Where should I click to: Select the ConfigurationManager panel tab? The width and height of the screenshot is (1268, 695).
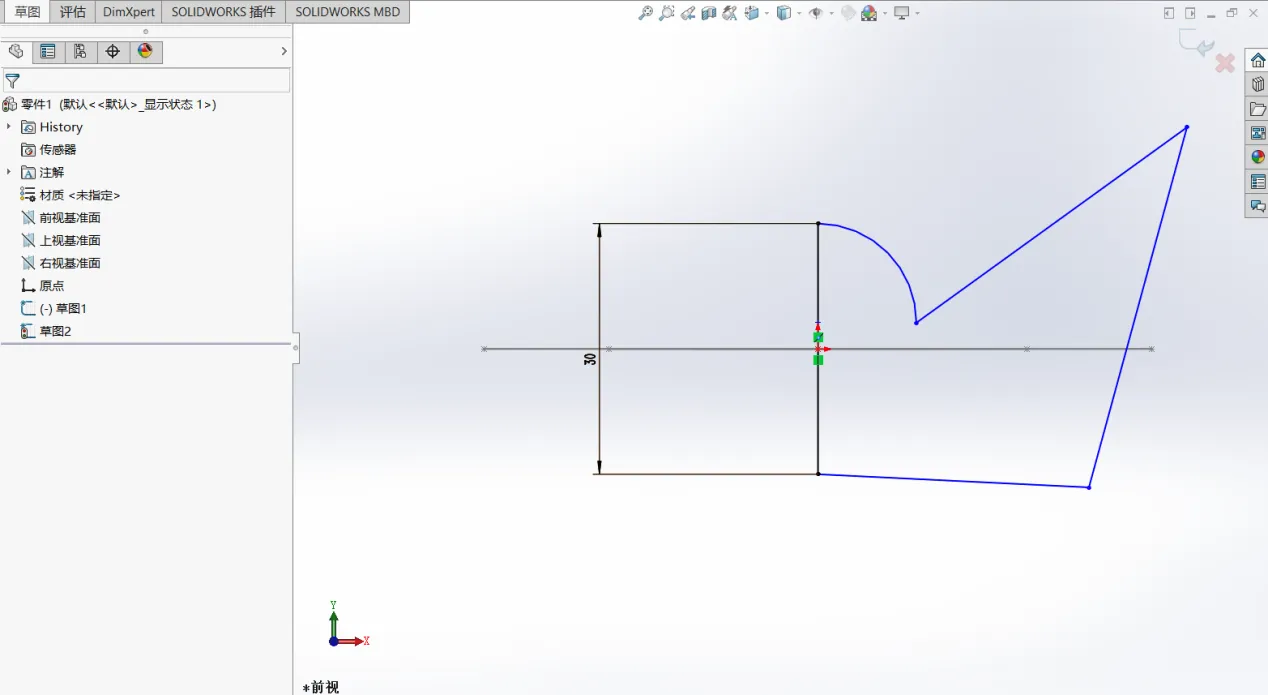(x=80, y=52)
